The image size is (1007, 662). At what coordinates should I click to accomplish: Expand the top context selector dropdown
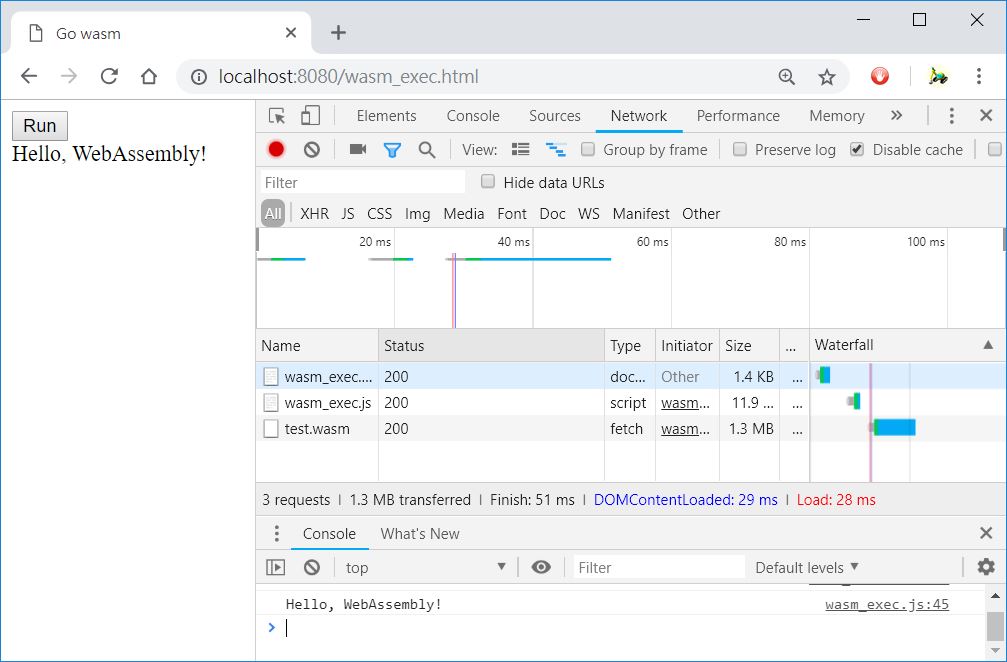tap(425, 567)
